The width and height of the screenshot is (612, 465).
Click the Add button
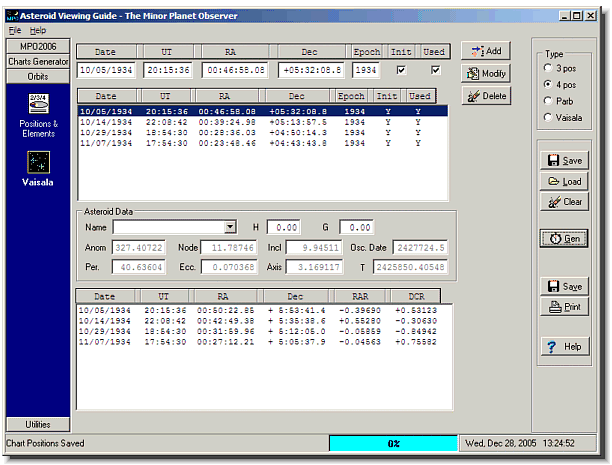486,51
